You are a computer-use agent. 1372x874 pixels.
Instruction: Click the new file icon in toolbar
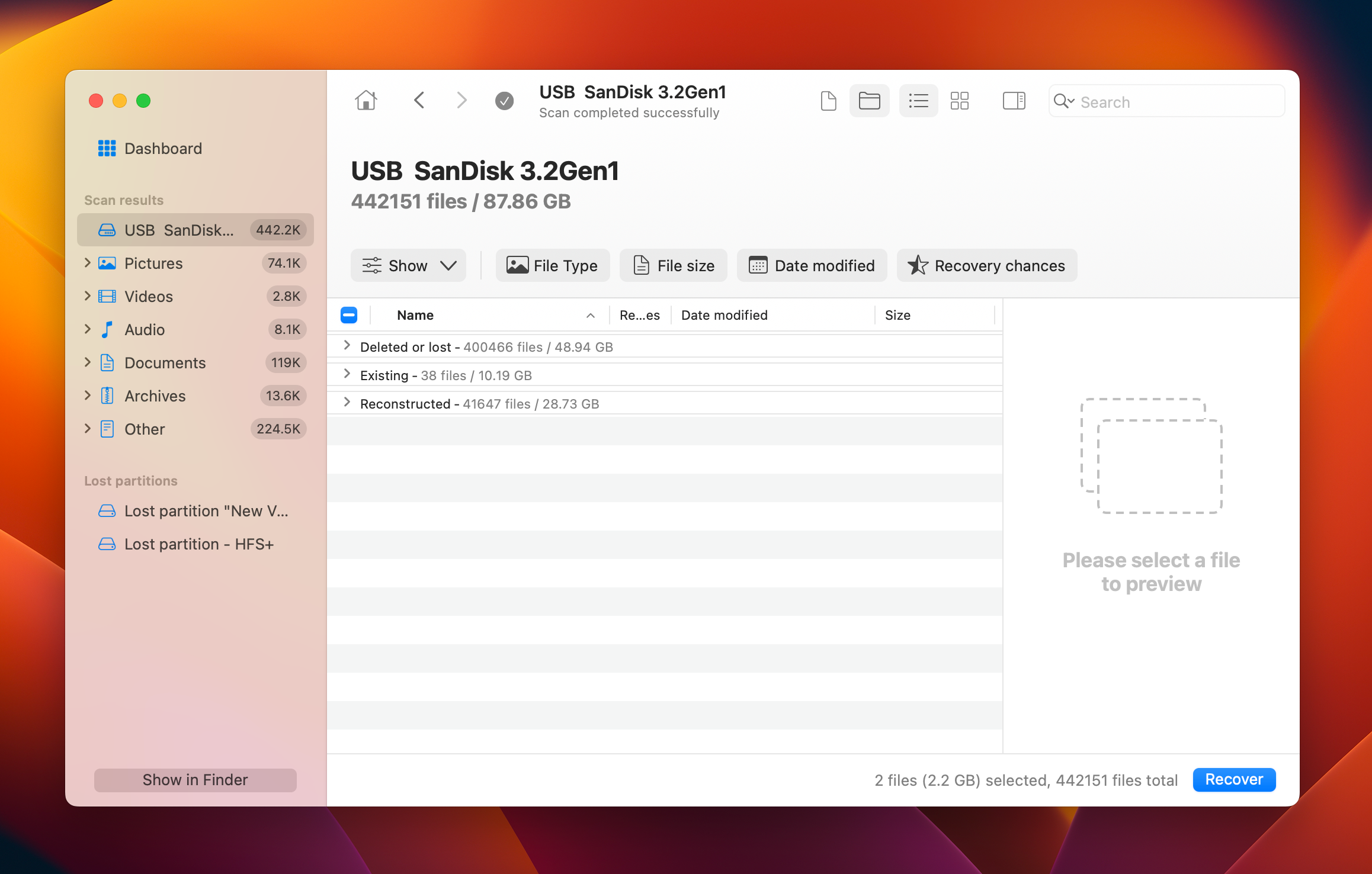click(828, 100)
